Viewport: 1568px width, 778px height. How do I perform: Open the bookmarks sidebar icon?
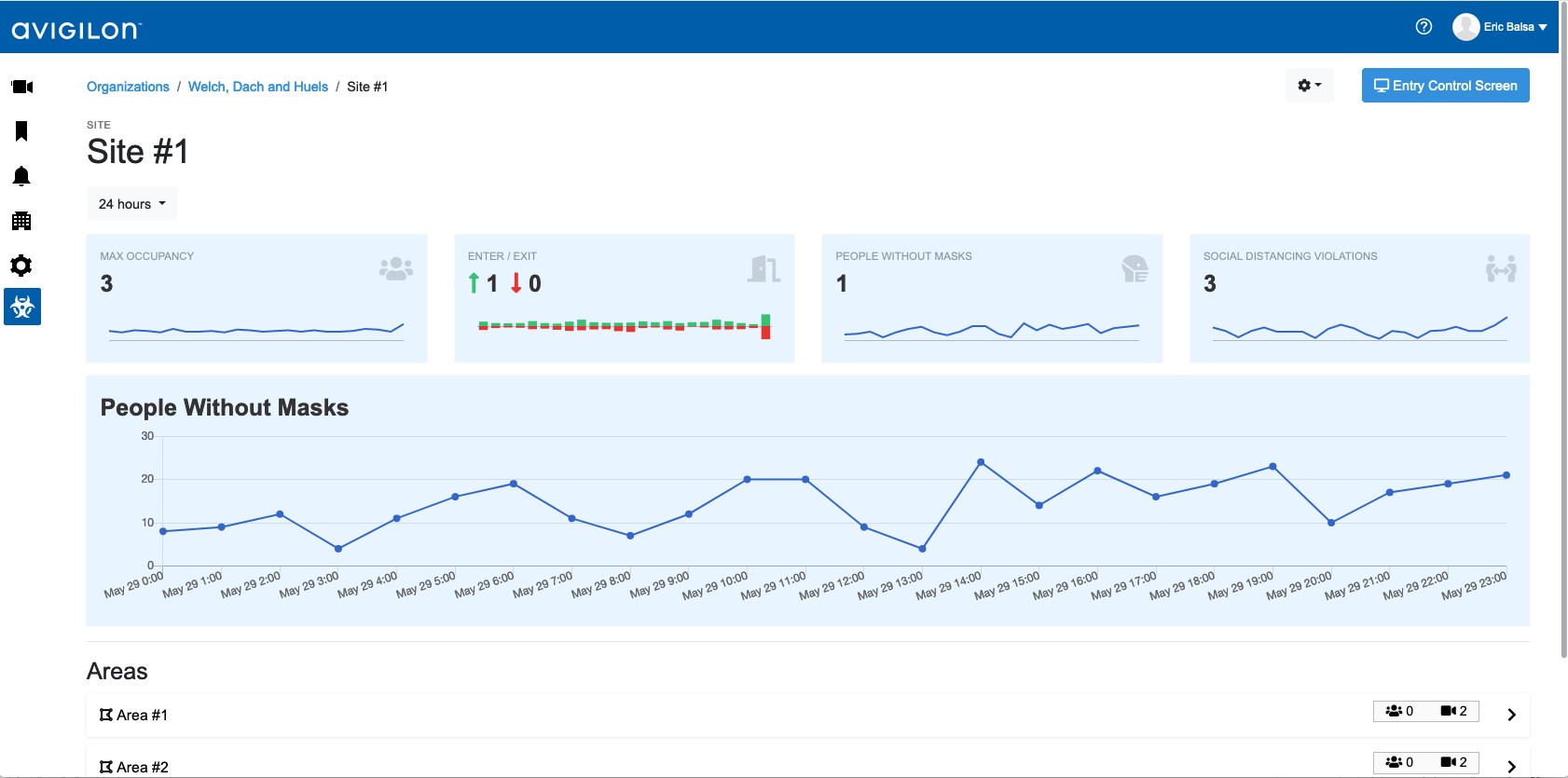coord(21,131)
